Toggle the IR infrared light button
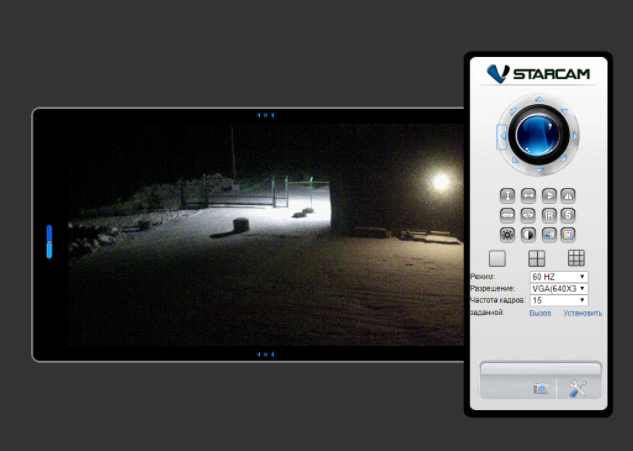Viewport: 633px width, 451px height. (549, 216)
